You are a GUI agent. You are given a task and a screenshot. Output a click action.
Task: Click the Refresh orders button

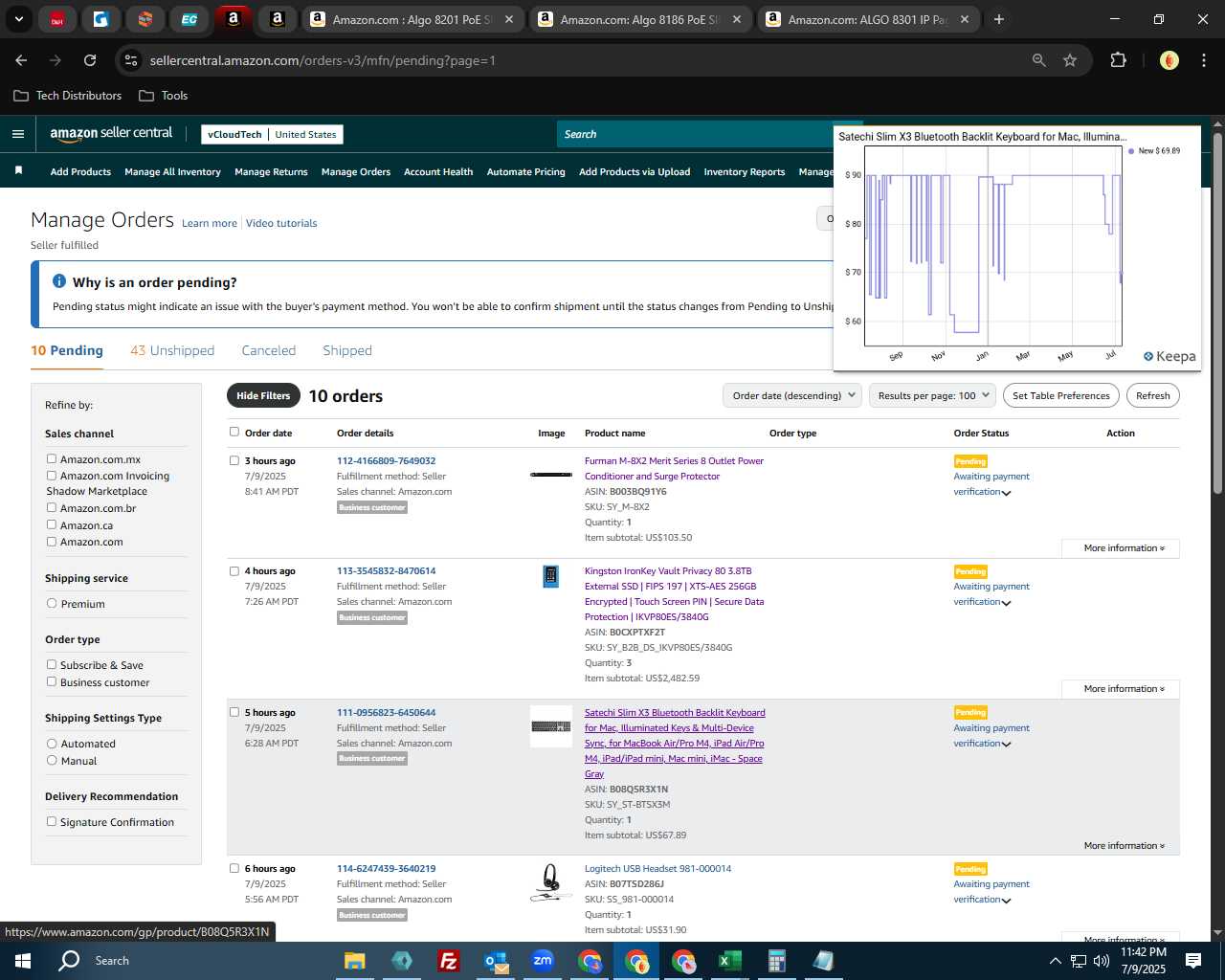(x=1153, y=395)
